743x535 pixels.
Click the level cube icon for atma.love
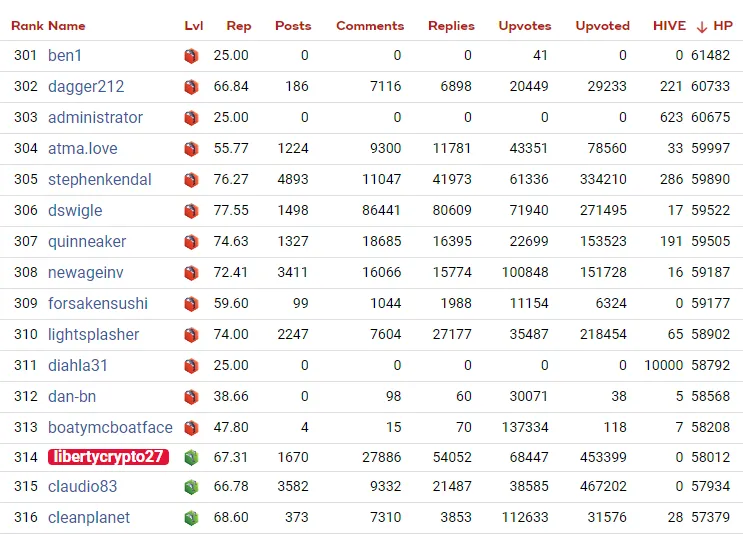click(x=191, y=149)
